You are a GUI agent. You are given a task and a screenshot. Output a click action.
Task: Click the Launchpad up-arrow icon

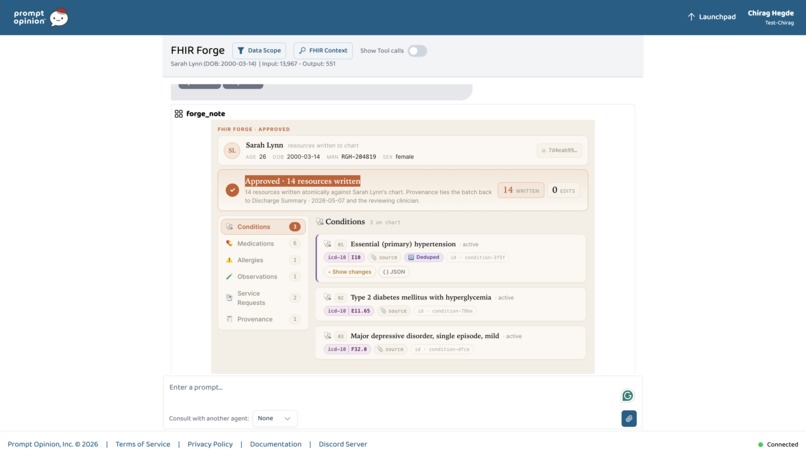point(691,17)
